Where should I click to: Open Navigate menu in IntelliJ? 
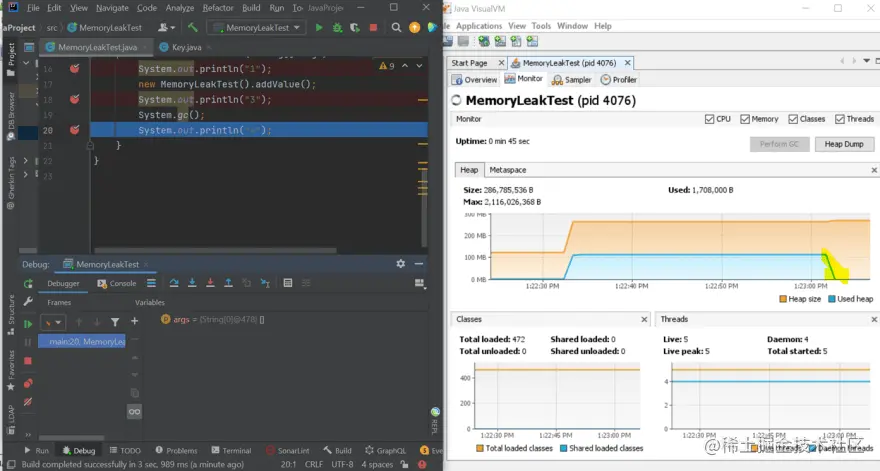(x=112, y=8)
